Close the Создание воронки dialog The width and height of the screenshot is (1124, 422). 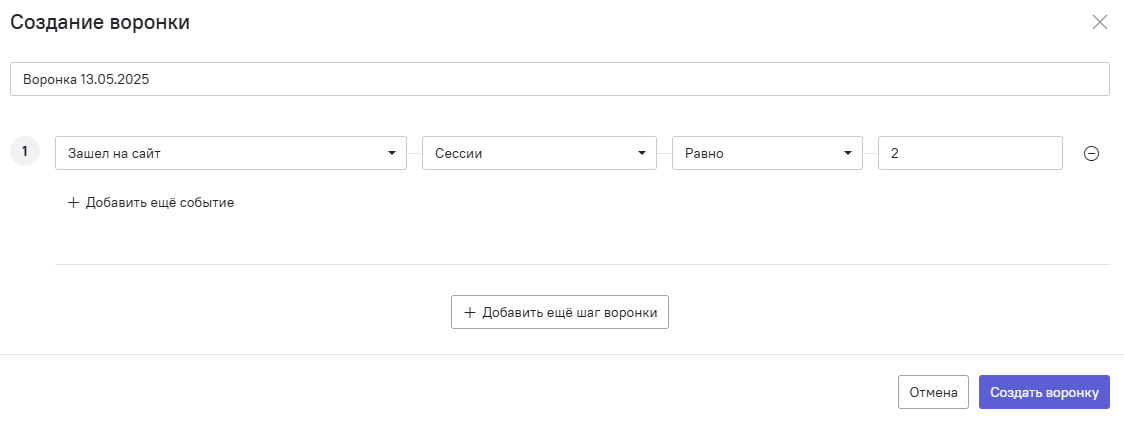coord(1100,22)
